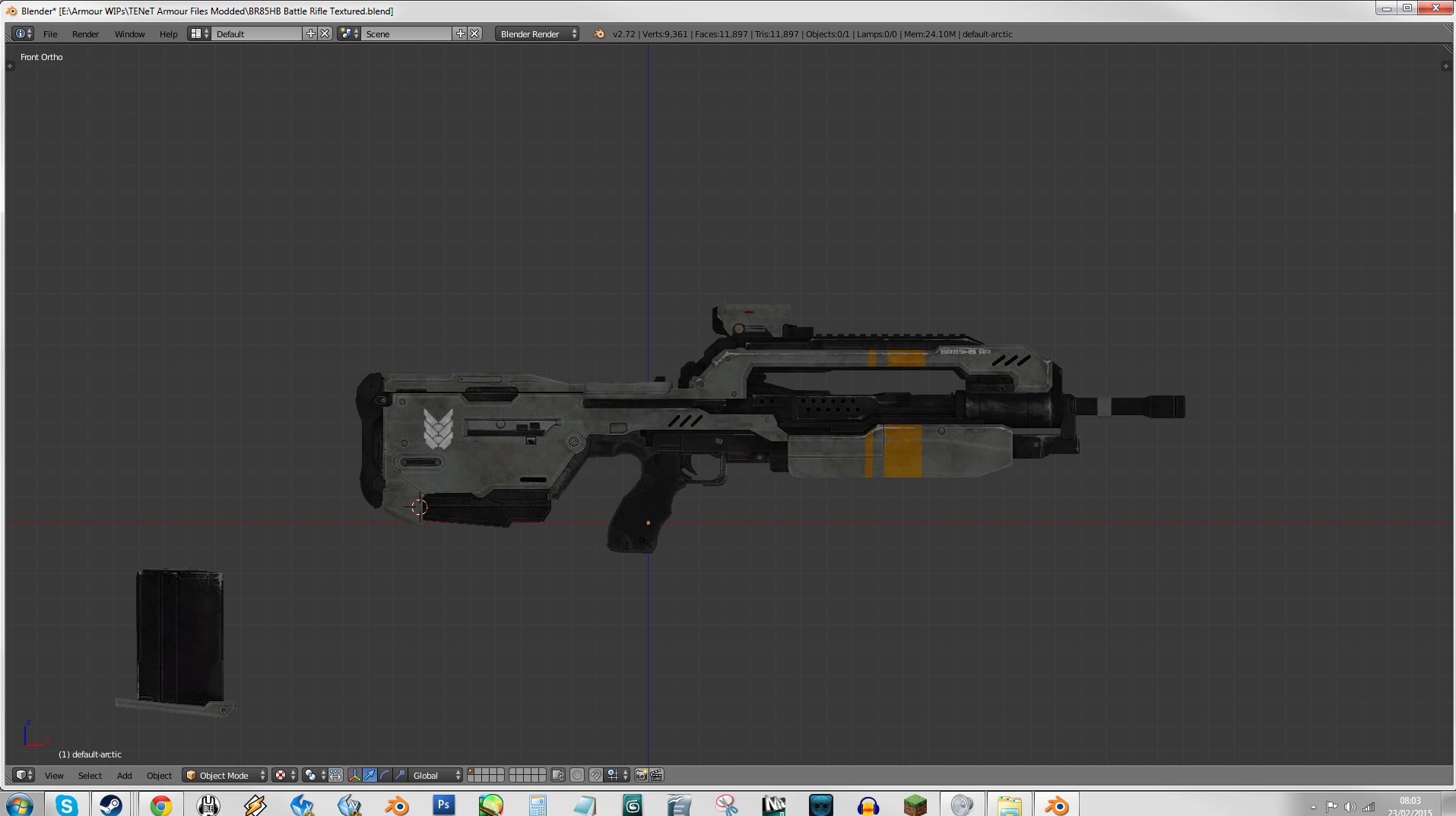Image resolution: width=1456 pixels, height=816 pixels.
Task: Browse scenes via the scene icon
Action: coord(349,33)
